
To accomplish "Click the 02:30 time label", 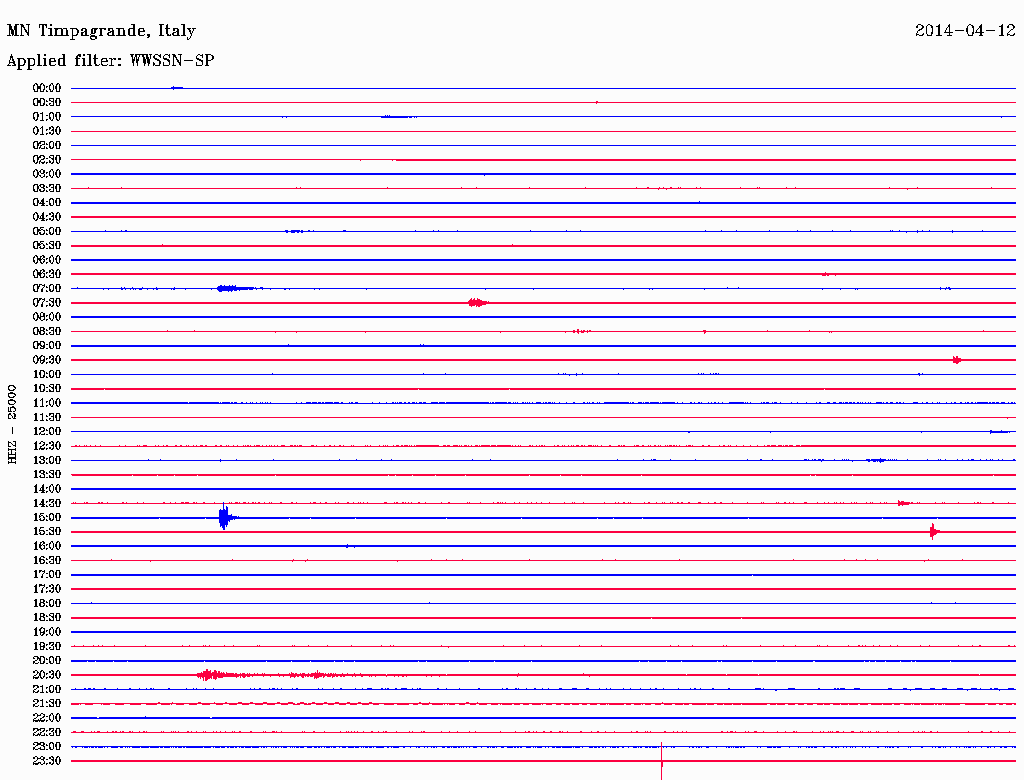I will (x=47, y=160).
